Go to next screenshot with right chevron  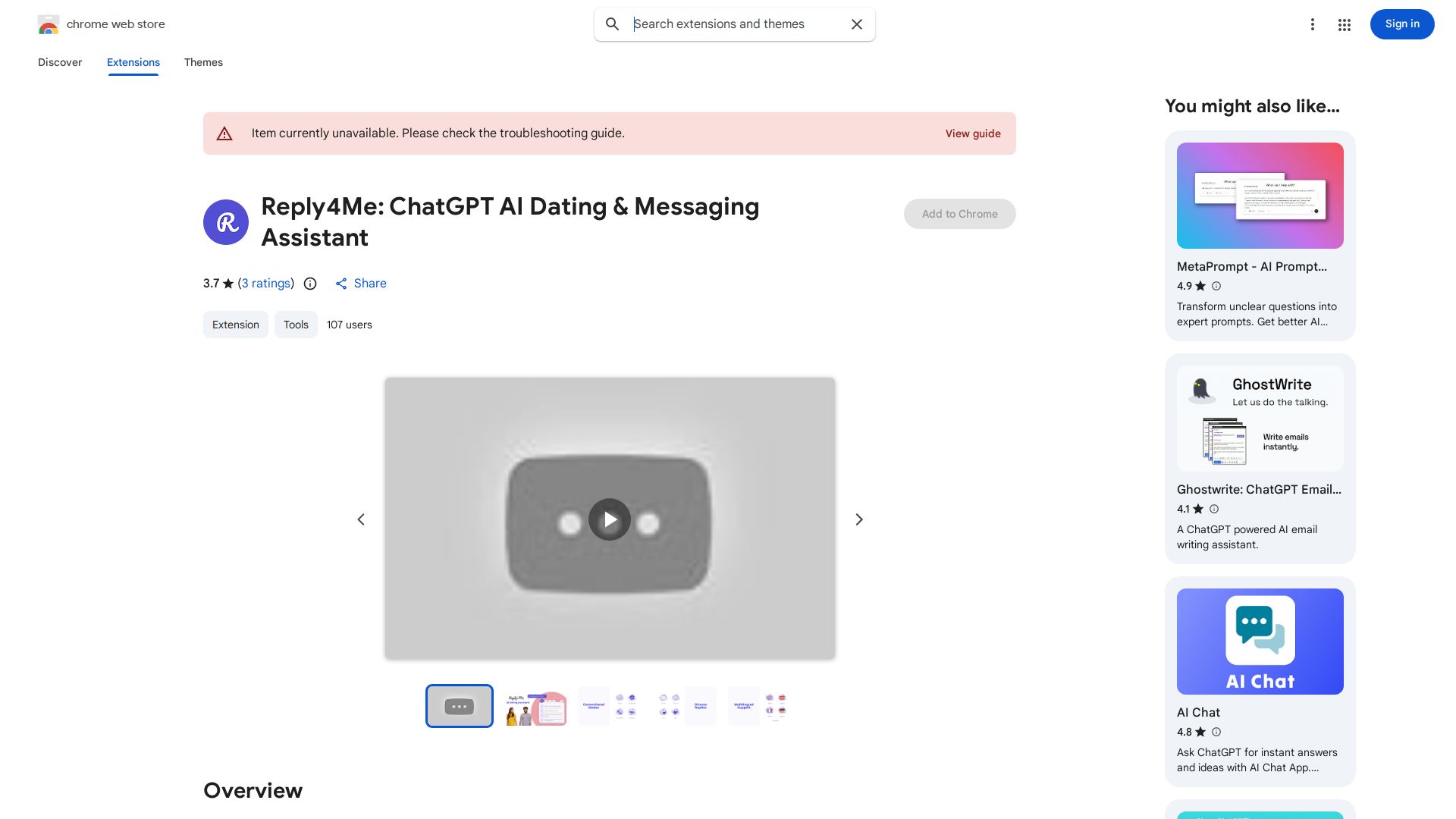(858, 519)
